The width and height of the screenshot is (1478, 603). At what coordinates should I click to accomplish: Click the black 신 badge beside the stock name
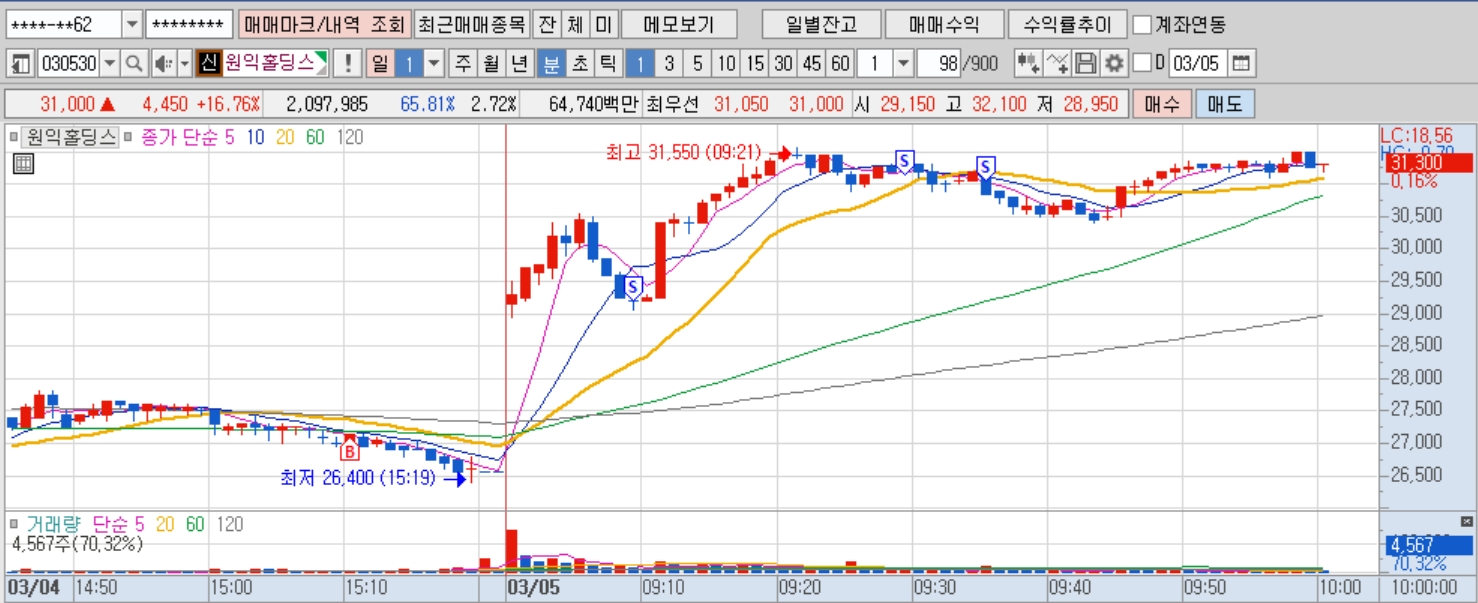pyautogui.click(x=207, y=64)
